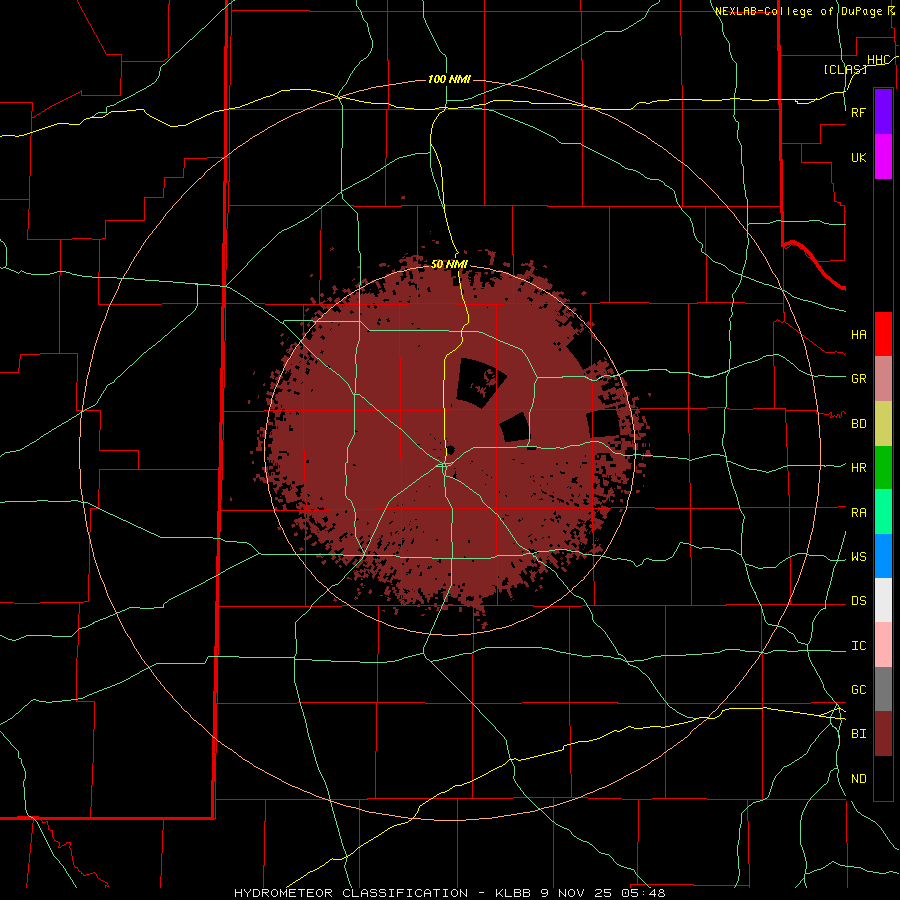Click the GC legend label
The image size is (900, 900).
click(x=858, y=690)
